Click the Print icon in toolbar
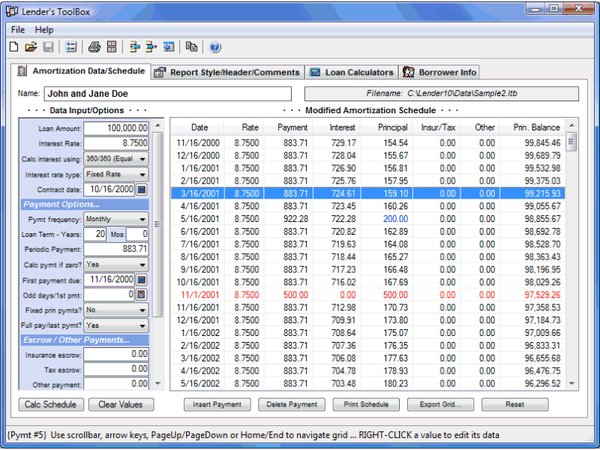Viewport: 600px width, 450px height. tap(95, 47)
